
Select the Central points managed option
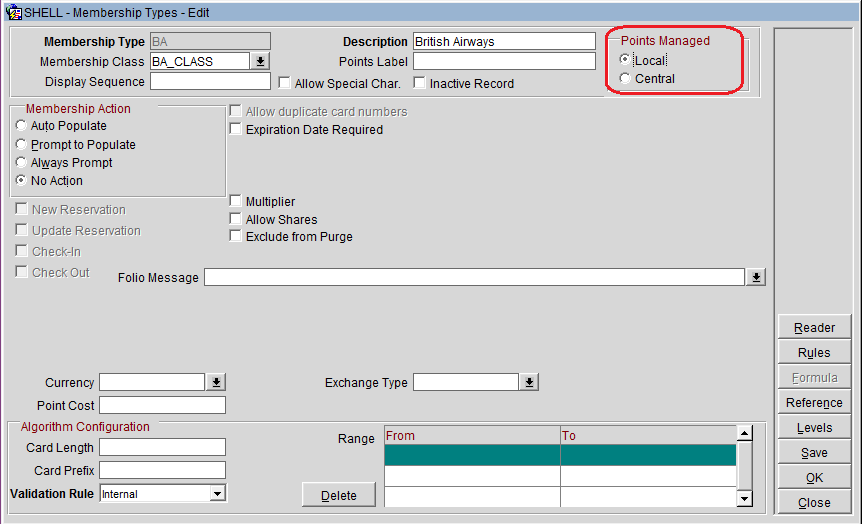(626, 79)
